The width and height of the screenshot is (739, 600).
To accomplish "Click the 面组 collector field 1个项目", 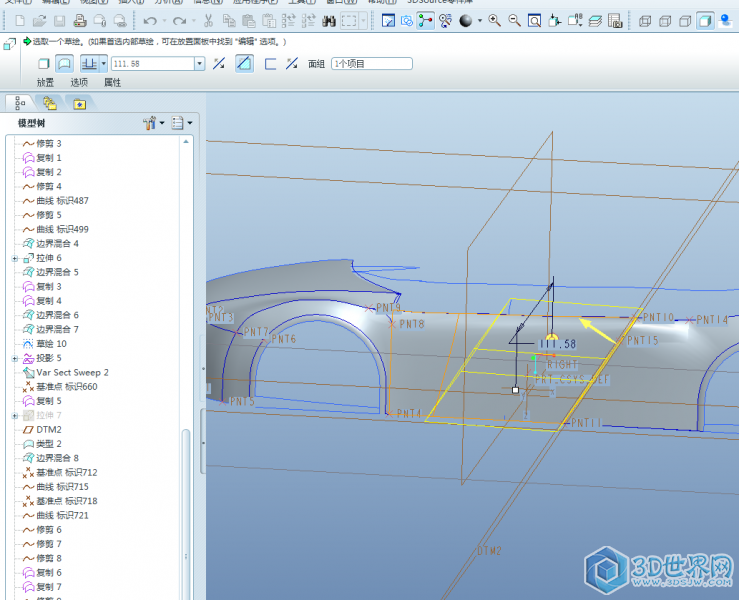I will (372, 64).
